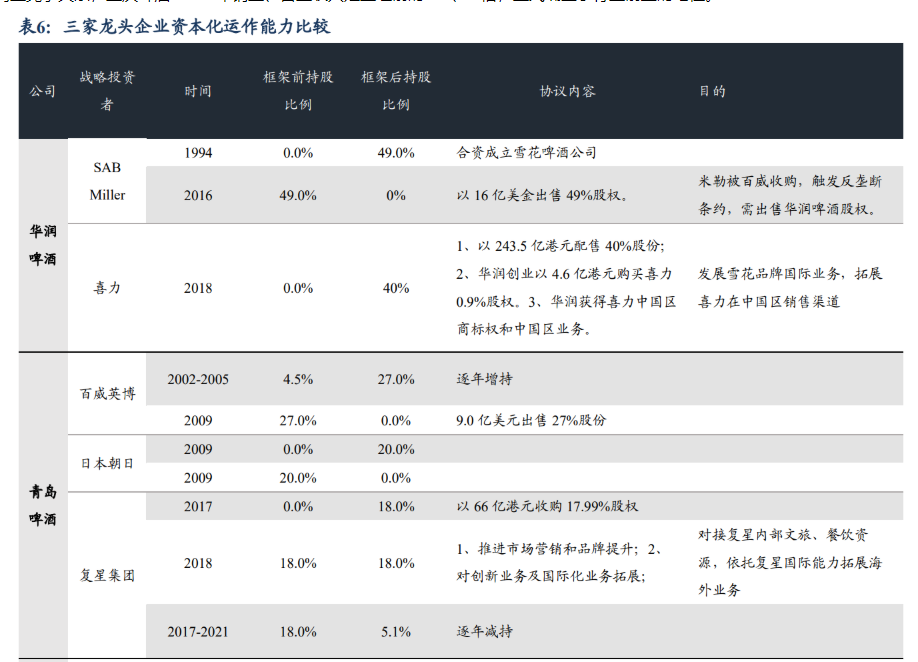The width and height of the screenshot is (918, 662).
Task: Select the 4.5% shareholding value
Action: pos(298,379)
